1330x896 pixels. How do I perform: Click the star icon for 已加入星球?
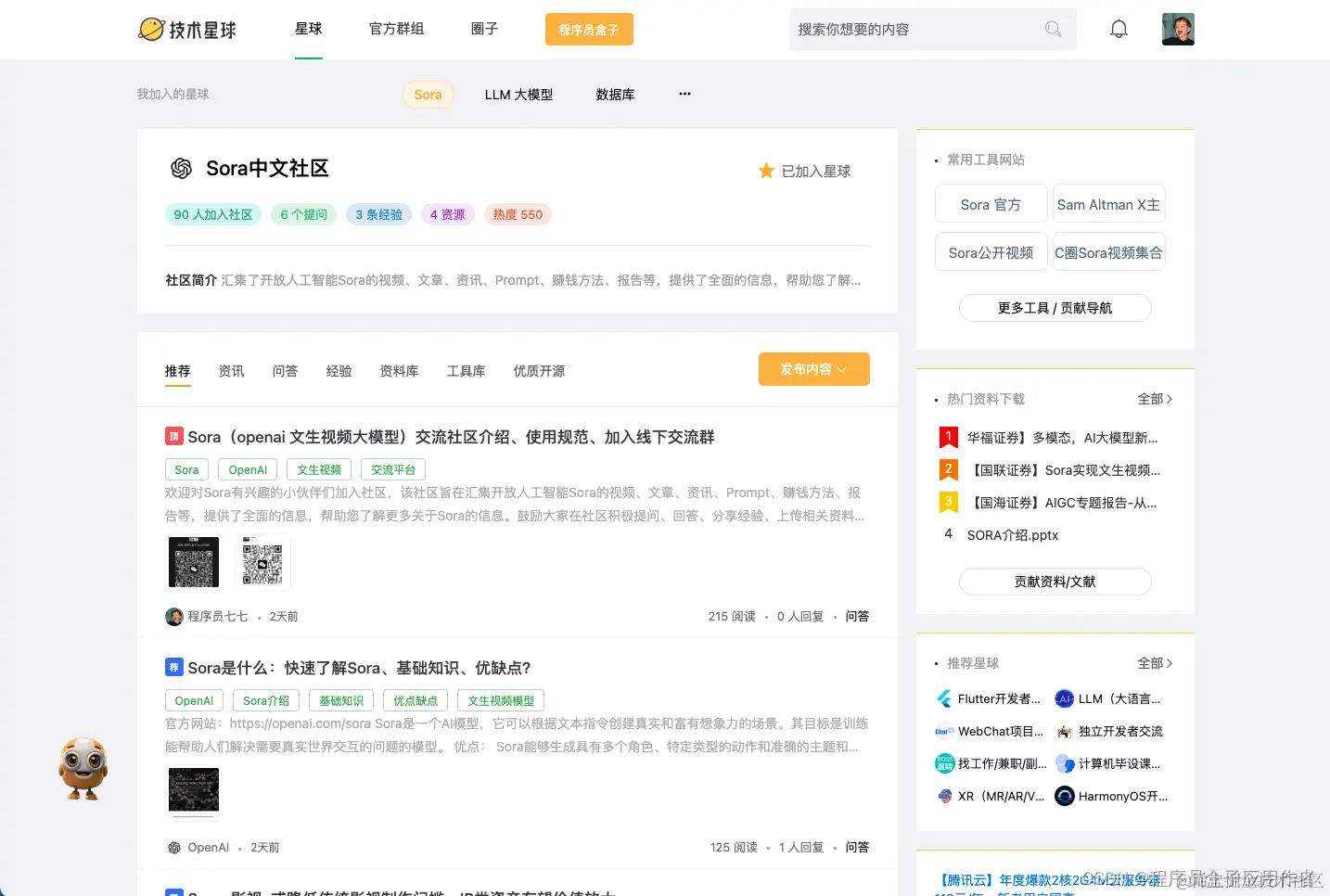(x=766, y=171)
